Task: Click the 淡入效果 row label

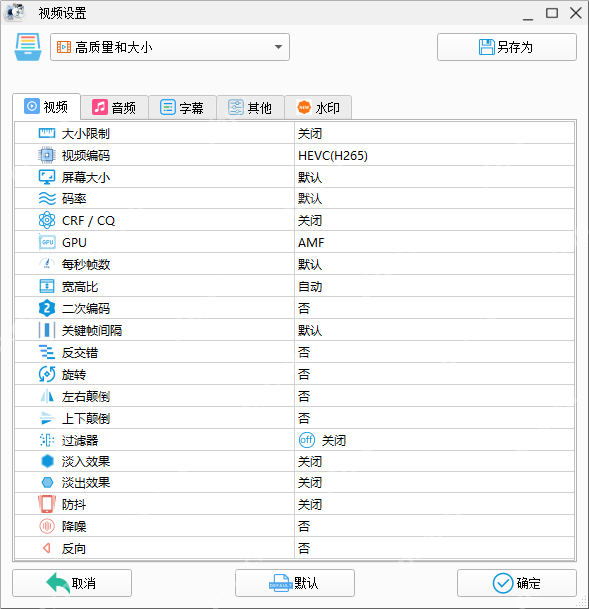Action: (x=86, y=461)
